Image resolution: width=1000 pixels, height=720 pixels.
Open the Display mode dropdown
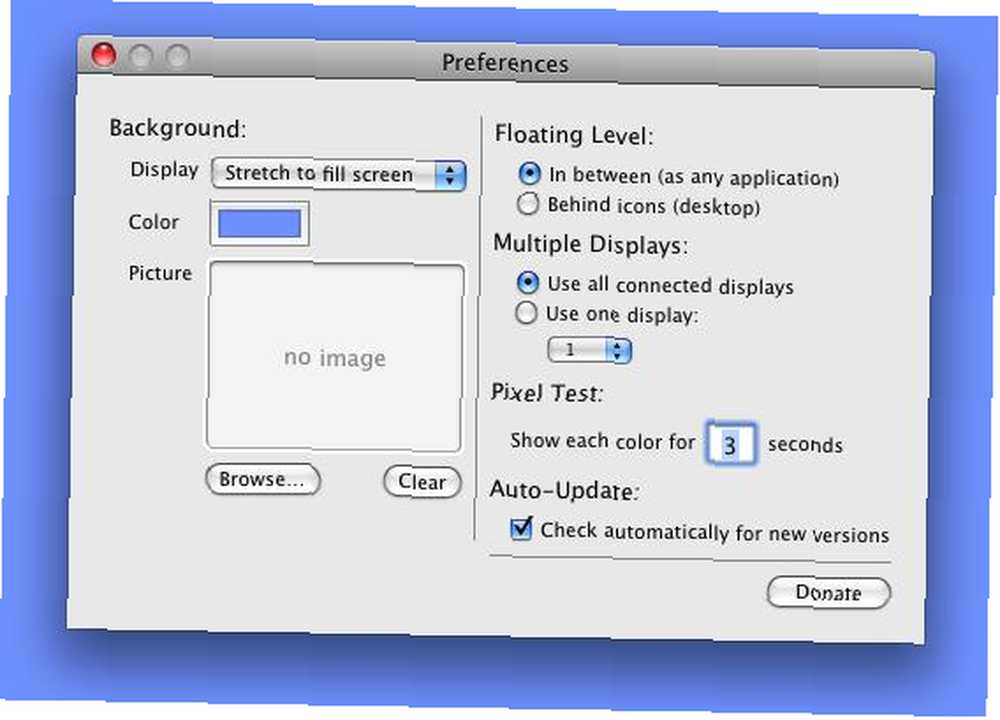click(339, 173)
